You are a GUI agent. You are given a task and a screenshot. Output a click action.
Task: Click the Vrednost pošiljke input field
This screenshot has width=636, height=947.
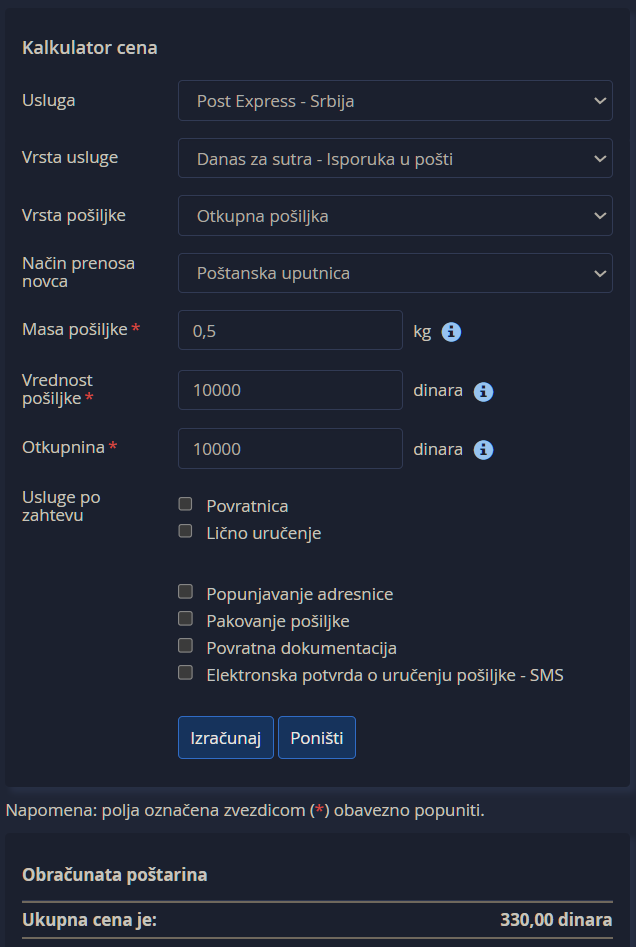point(290,390)
